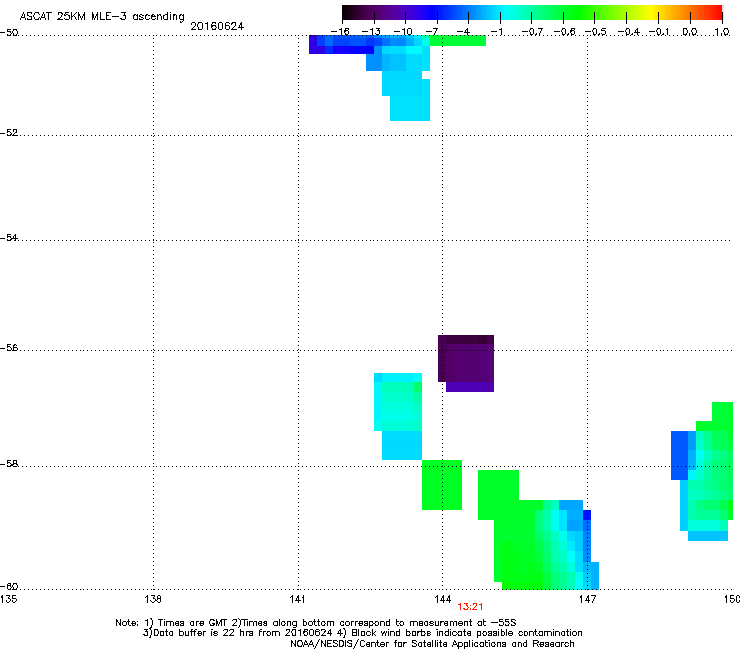Viewport: 740px width, 650px height.
Task: Click the longitude axis label 147
Action: click(587, 599)
